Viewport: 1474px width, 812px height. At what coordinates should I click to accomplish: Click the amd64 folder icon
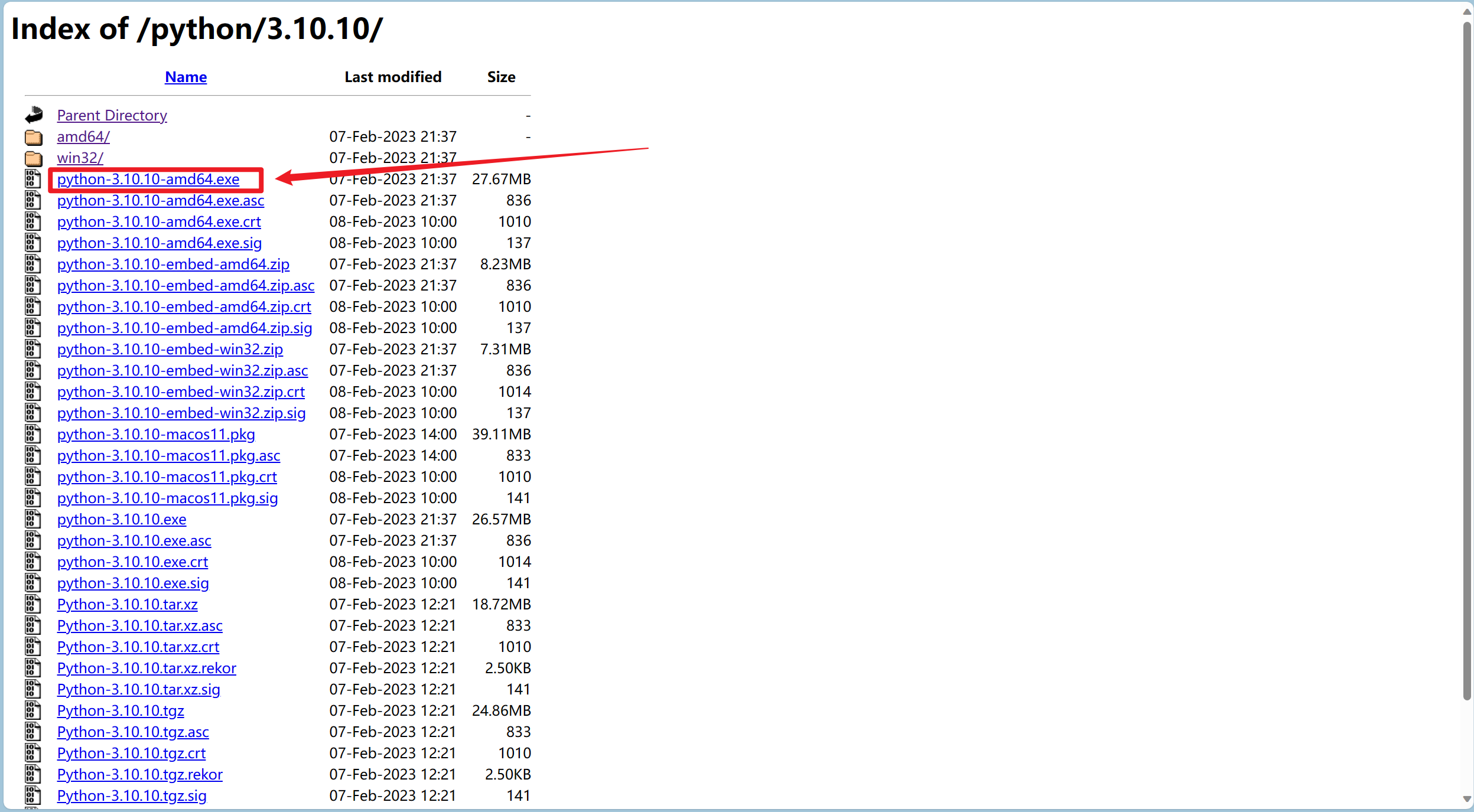click(34, 137)
